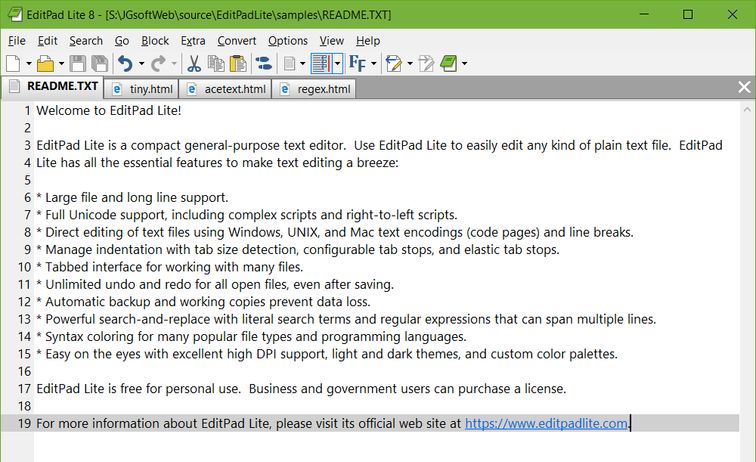Click the gray document page icon

[290, 63]
